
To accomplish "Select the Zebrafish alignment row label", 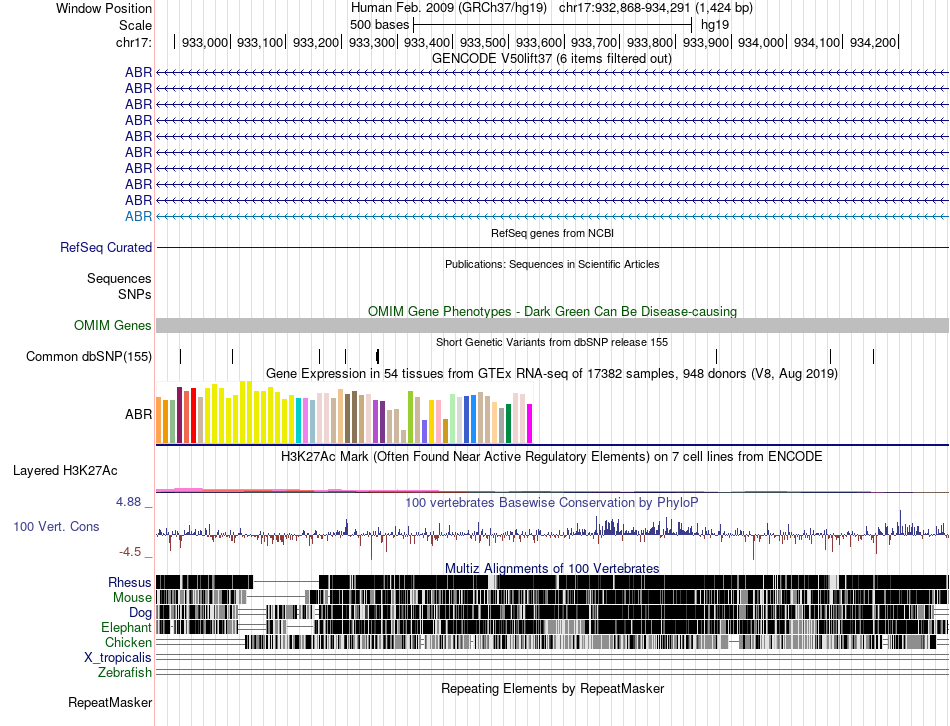I will coord(125,673).
